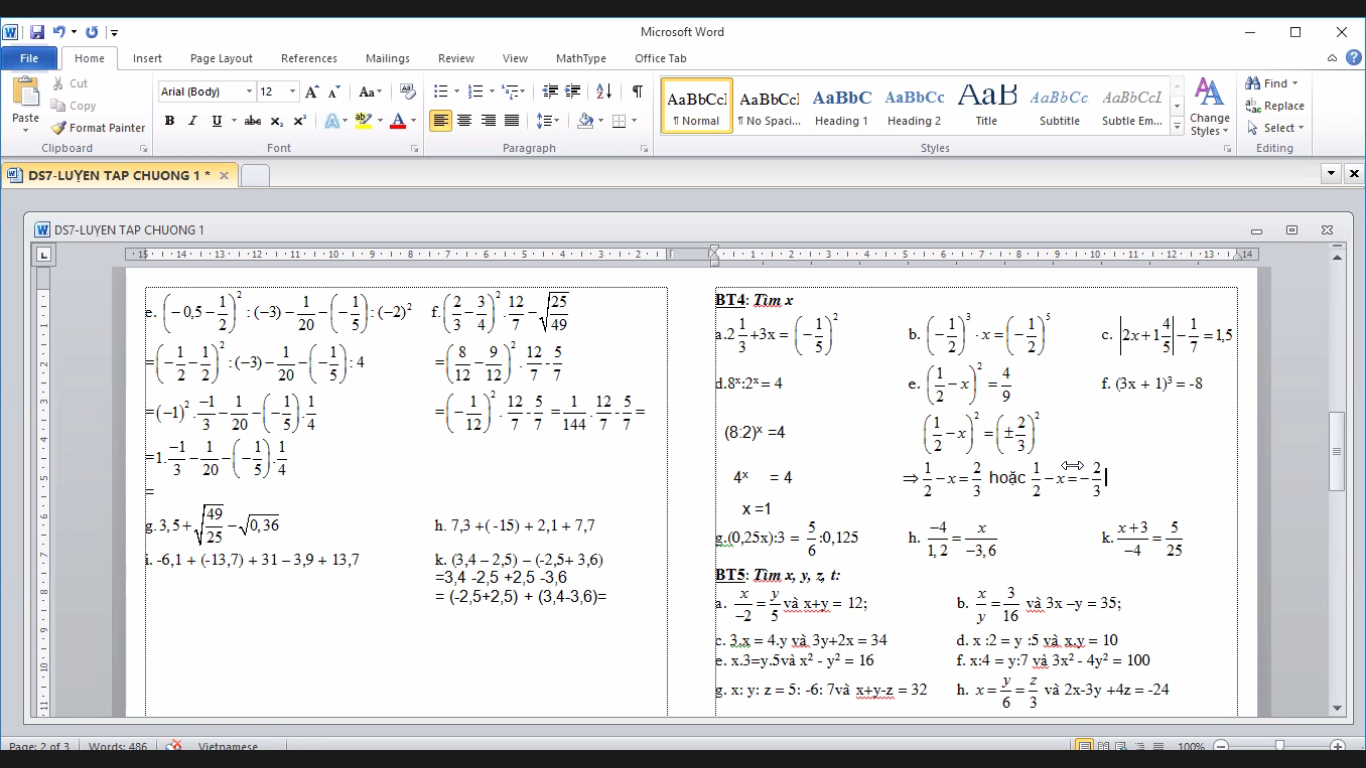Open the Find tool
The height and width of the screenshot is (768, 1366).
(x=1270, y=84)
